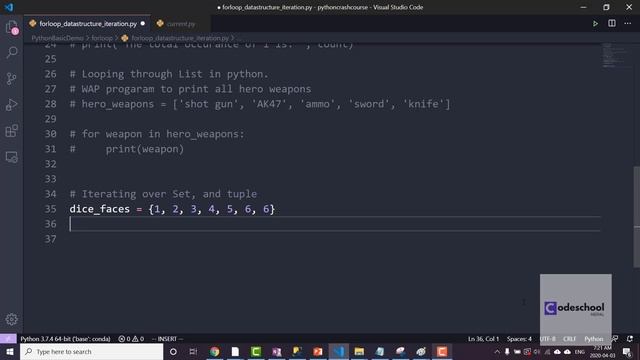The image size is (640, 360).
Task: Change indentation via Spaces: 4
Action: [519, 339]
